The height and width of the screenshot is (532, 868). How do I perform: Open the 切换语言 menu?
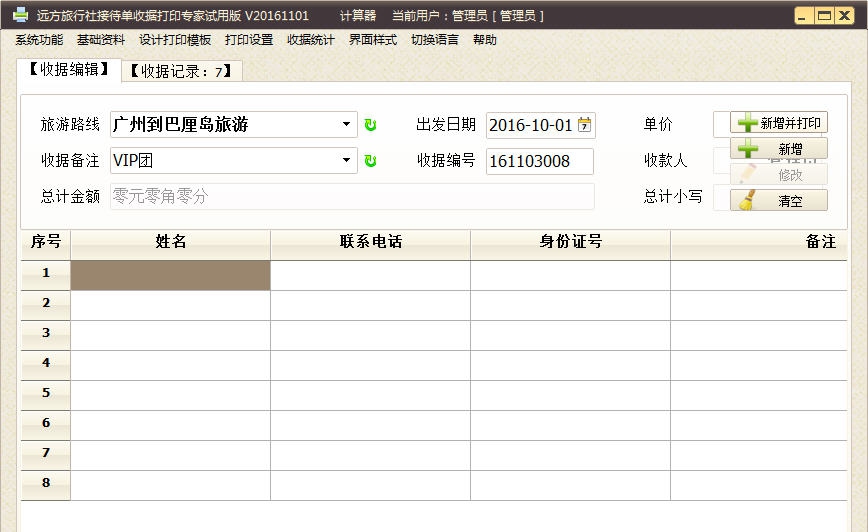pos(435,40)
